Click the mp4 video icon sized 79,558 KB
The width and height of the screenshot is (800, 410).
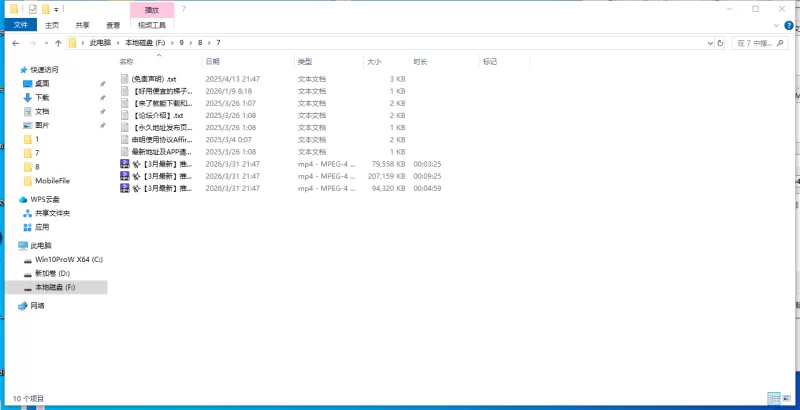tap(125, 164)
